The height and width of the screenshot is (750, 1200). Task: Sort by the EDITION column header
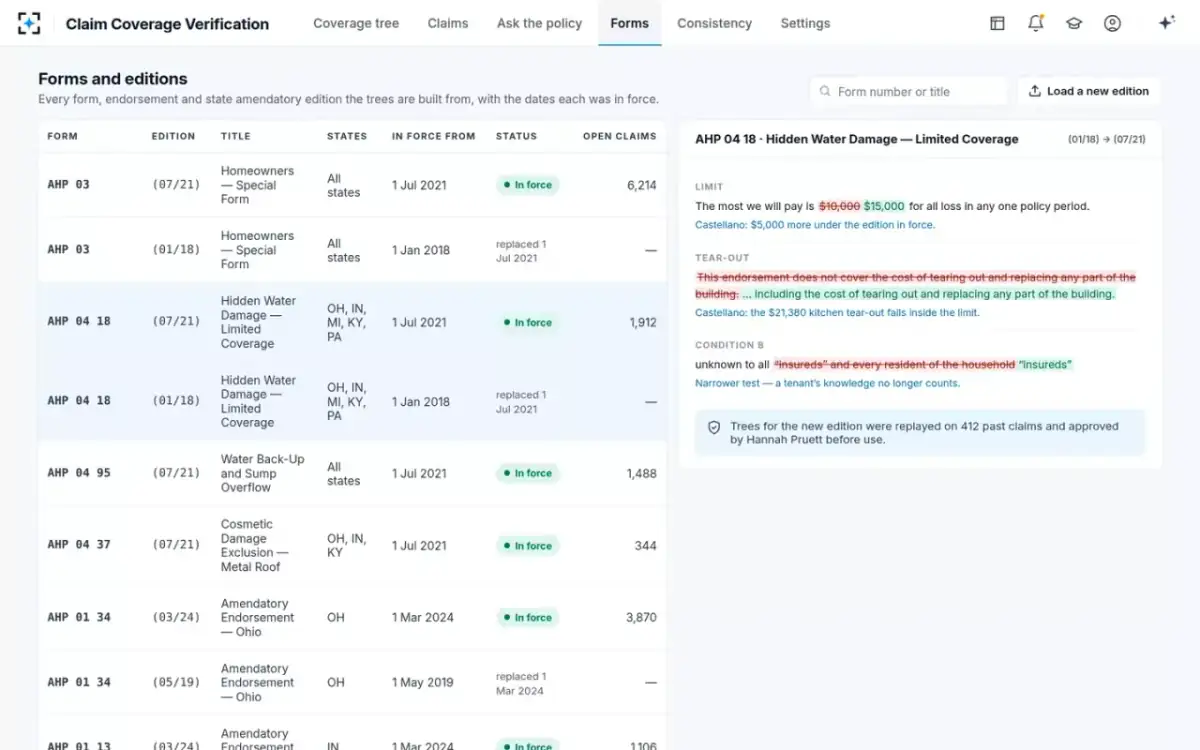click(173, 136)
